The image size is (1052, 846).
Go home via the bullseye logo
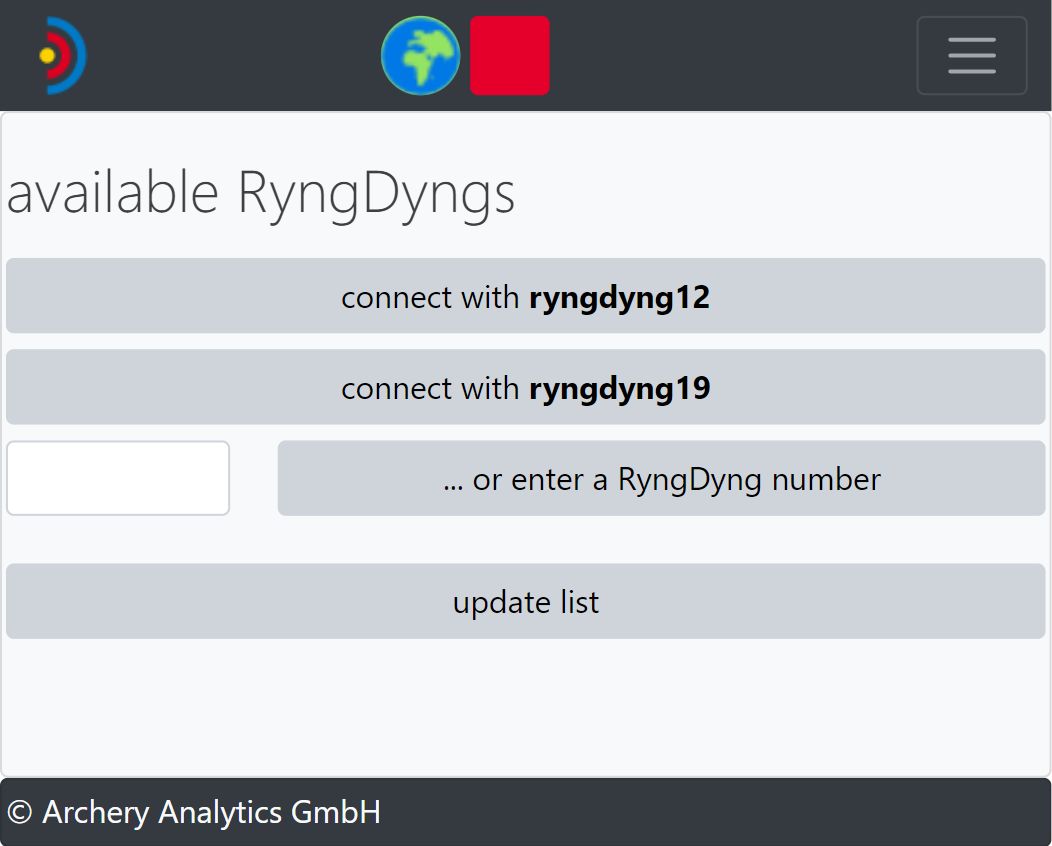pyautogui.click(x=62, y=56)
